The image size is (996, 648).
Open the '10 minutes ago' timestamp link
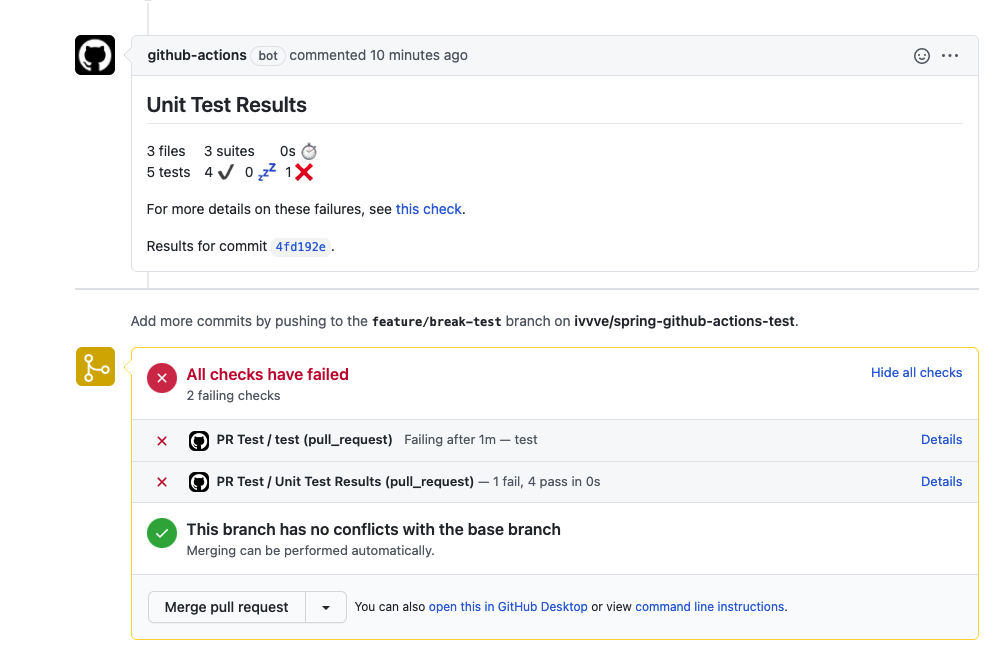(x=419, y=55)
